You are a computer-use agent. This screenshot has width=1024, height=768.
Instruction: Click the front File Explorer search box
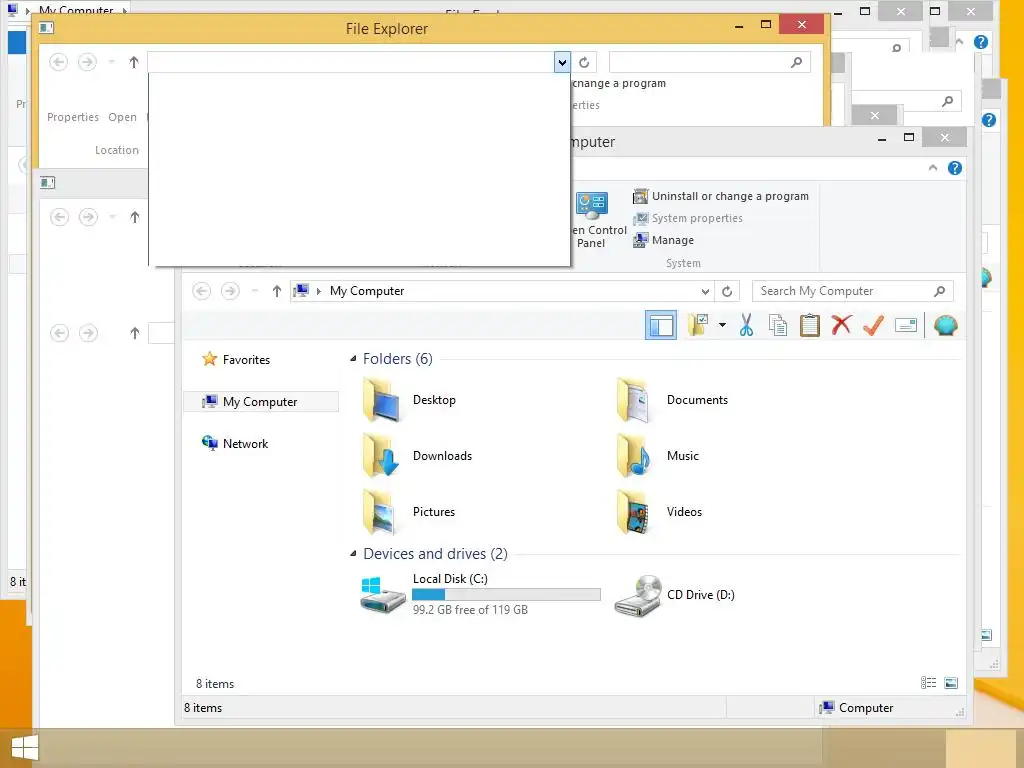pos(709,62)
